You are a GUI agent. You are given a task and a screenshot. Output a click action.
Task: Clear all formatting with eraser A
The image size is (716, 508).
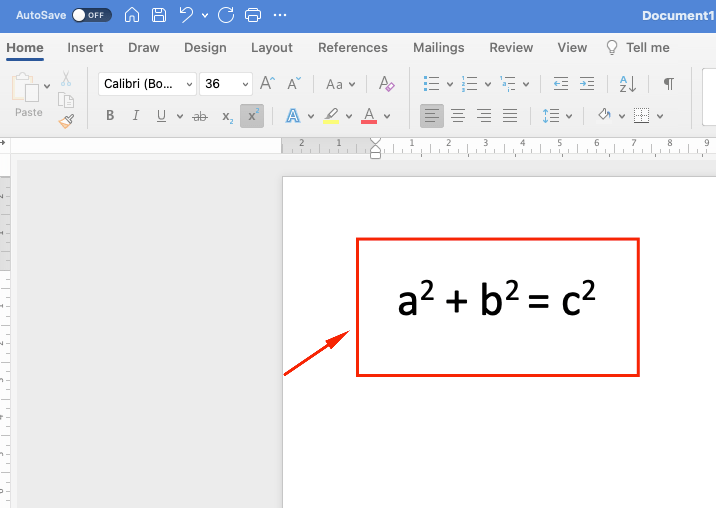387,84
